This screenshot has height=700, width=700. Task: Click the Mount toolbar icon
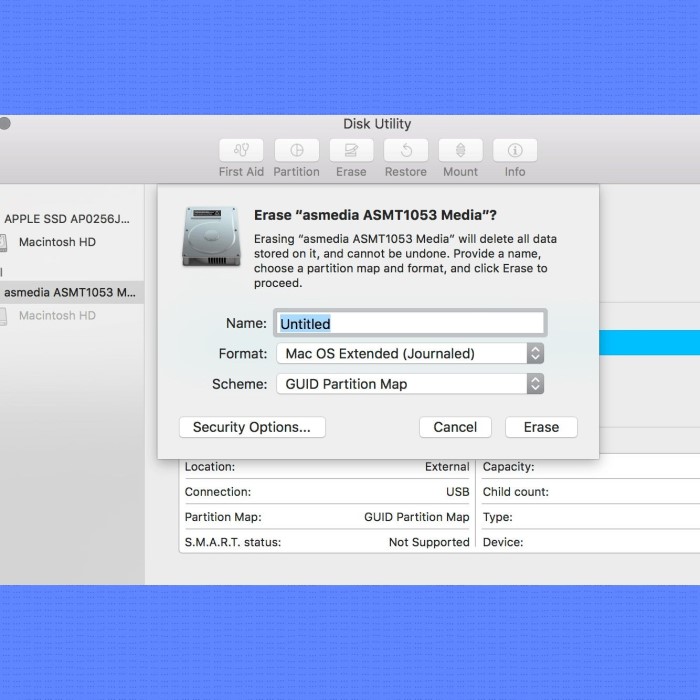point(460,150)
